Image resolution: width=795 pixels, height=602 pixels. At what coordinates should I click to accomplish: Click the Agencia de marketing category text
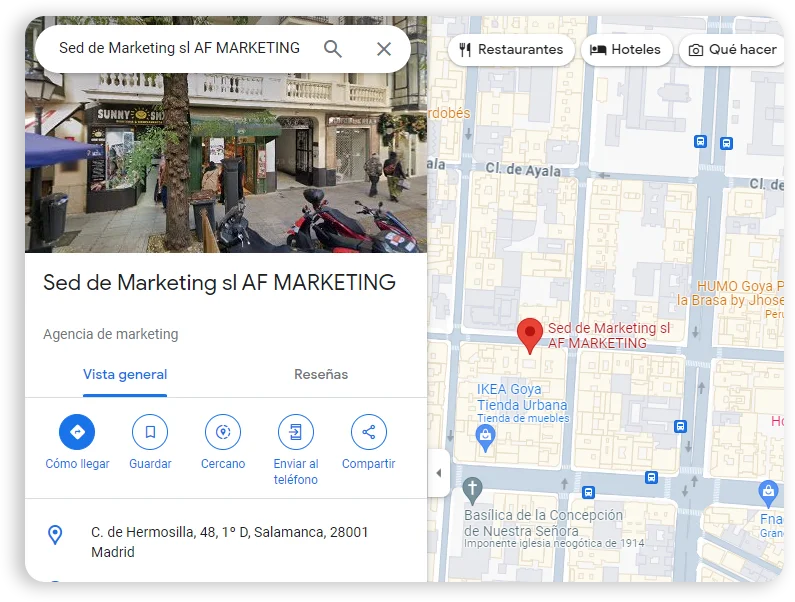[x=111, y=334]
